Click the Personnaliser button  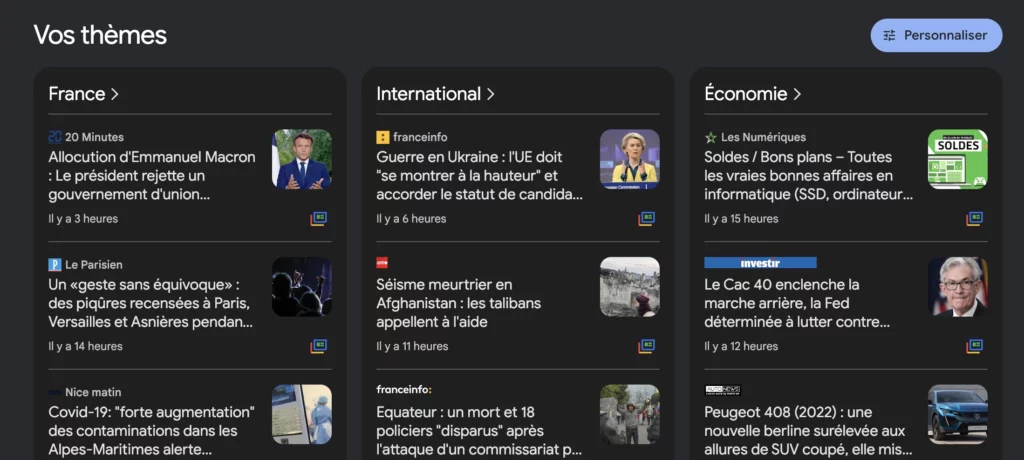(x=936, y=35)
